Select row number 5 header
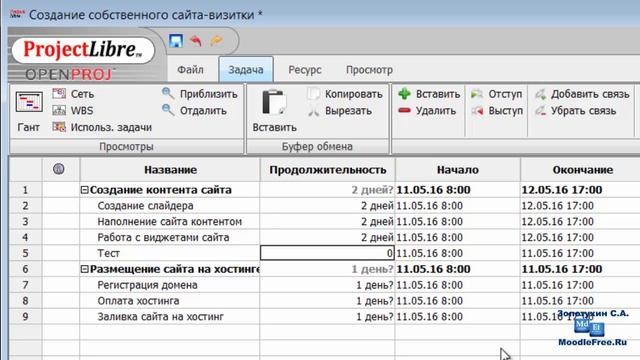The height and width of the screenshot is (360, 640). [25, 253]
